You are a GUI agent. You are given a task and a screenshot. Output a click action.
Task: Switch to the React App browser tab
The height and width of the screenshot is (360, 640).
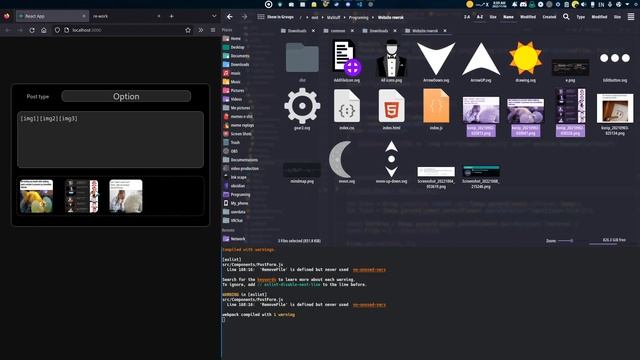point(52,16)
